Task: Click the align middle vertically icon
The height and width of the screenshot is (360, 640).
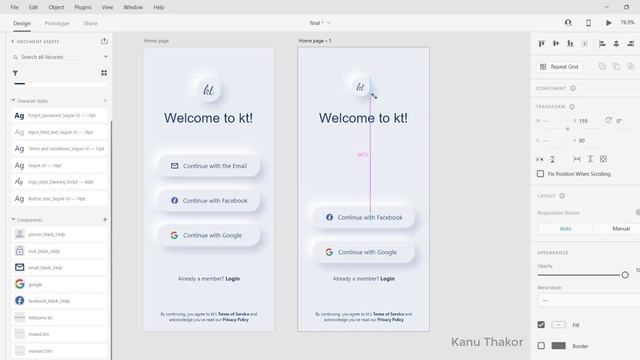Action: 556,43
